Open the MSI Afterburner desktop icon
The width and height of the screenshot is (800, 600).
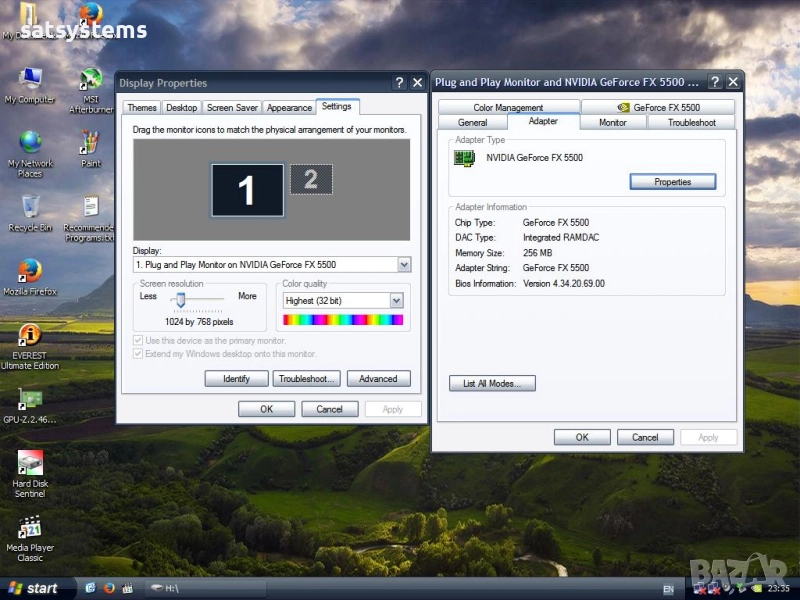[90, 82]
